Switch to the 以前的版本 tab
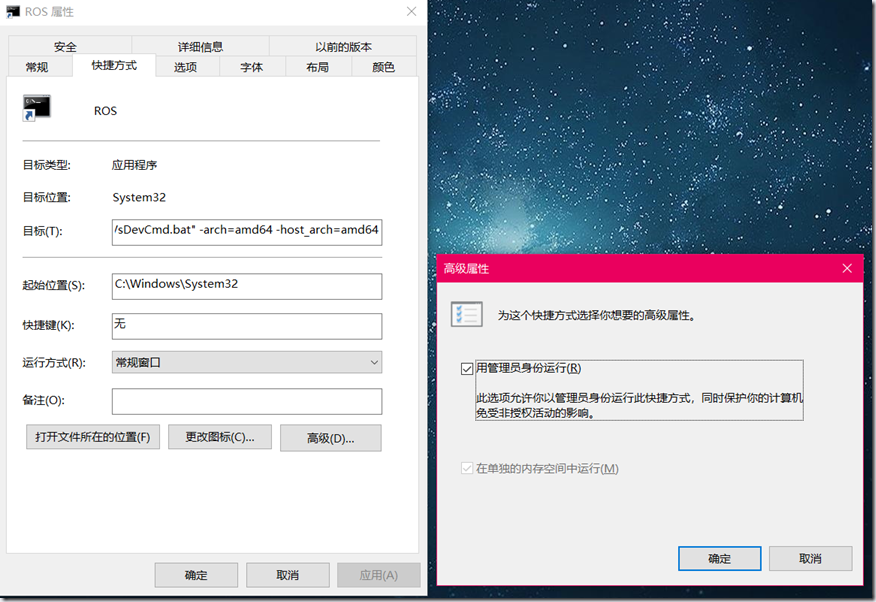The image size is (876, 602). (x=343, y=46)
